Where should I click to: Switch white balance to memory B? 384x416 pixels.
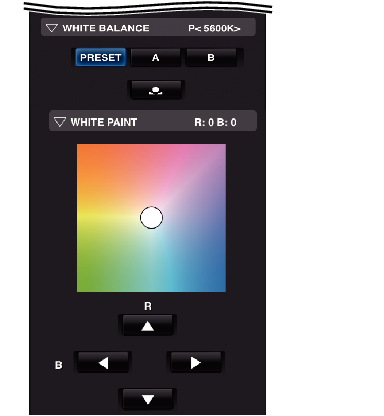211,58
